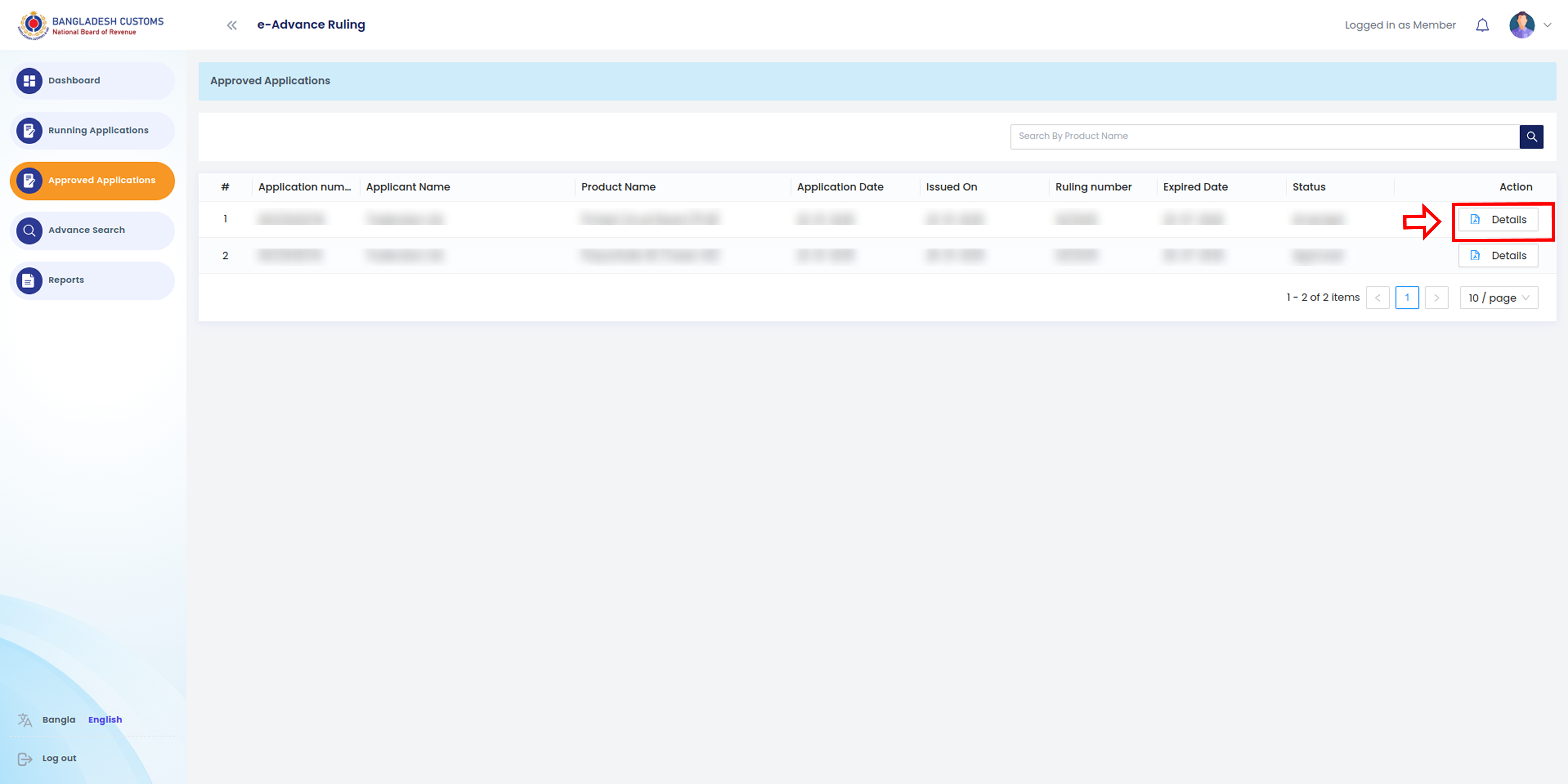Viewport: 1568px width, 784px height.
Task: Select page 1 in pagination
Action: click(1407, 297)
